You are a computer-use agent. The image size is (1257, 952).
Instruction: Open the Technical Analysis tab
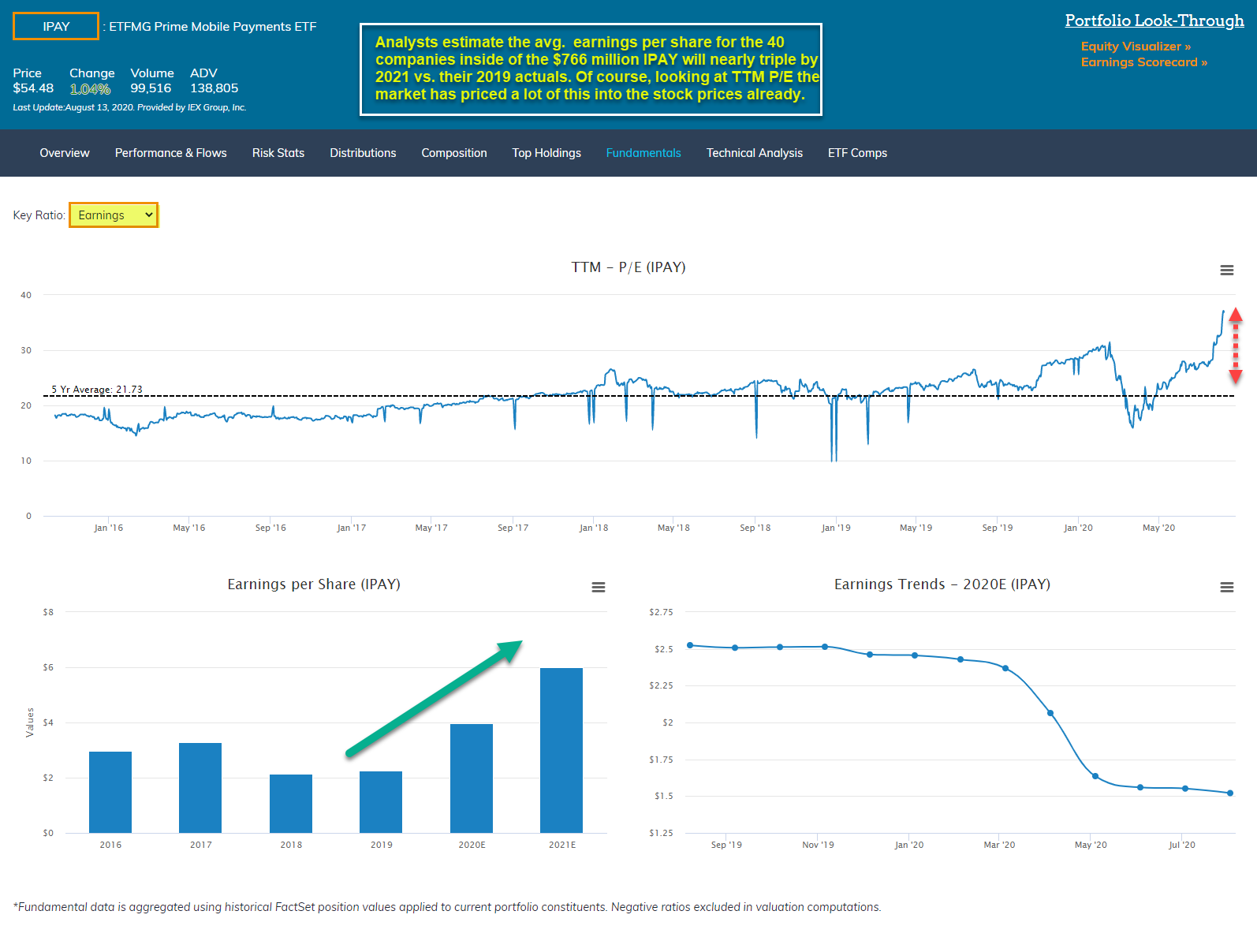755,153
